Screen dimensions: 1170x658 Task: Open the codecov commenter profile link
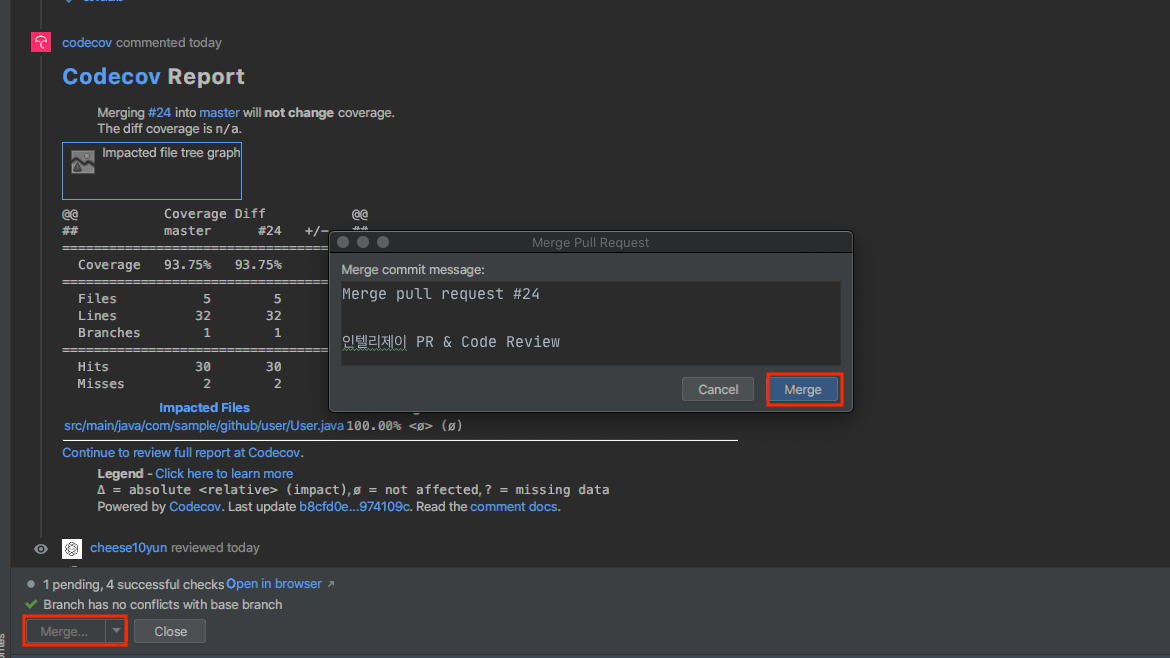[x=87, y=43]
